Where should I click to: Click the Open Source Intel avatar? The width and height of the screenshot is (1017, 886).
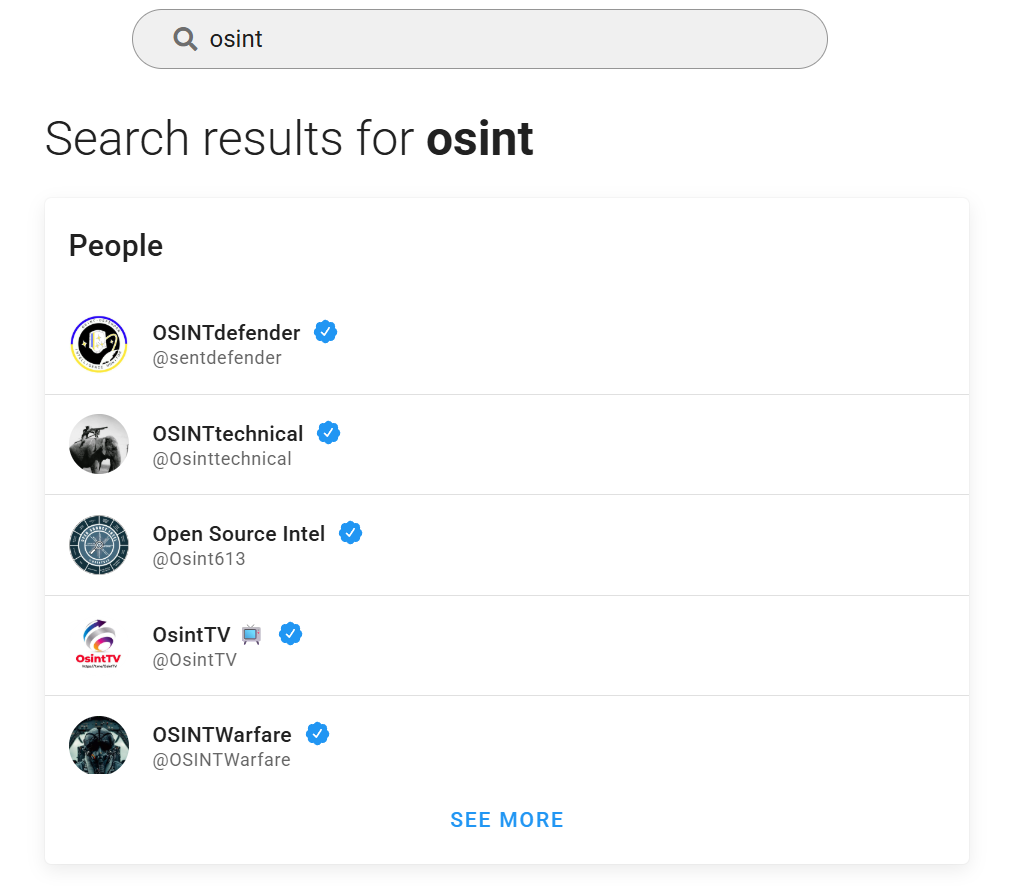99,545
